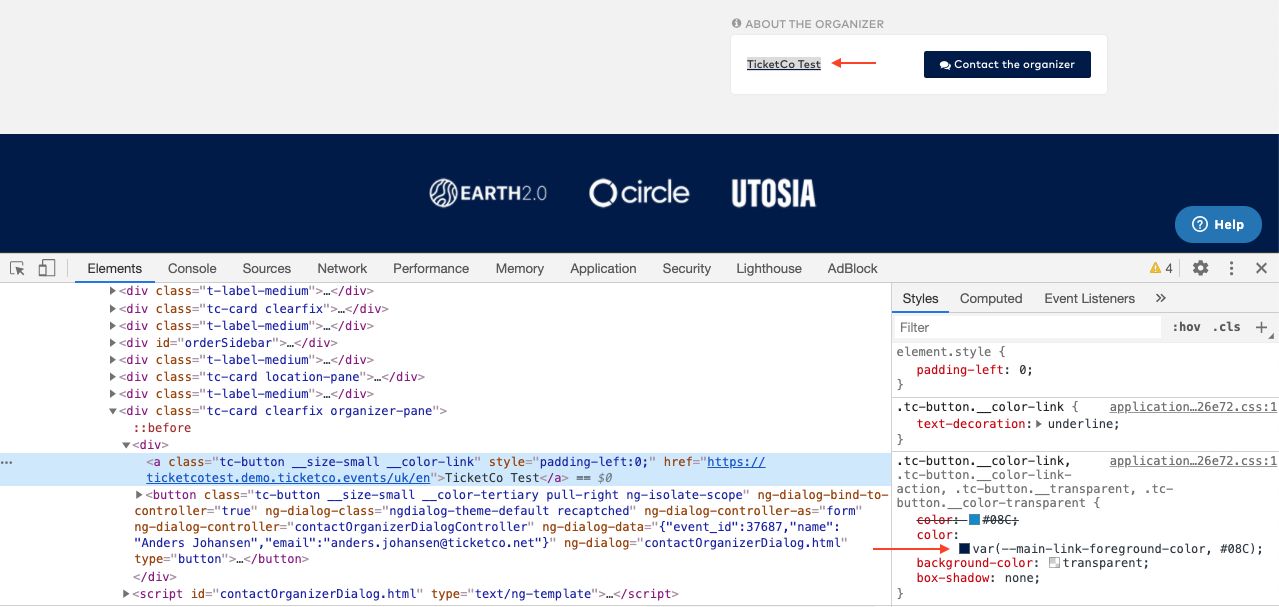The width and height of the screenshot is (1279, 607).
Task: Toggle the .cls element classes panel
Action: coord(1226,327)
